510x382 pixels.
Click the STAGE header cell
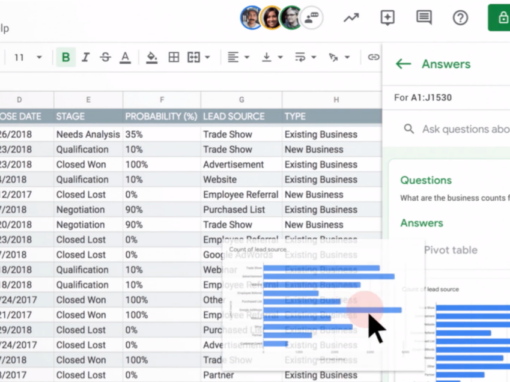pos(88,117)
